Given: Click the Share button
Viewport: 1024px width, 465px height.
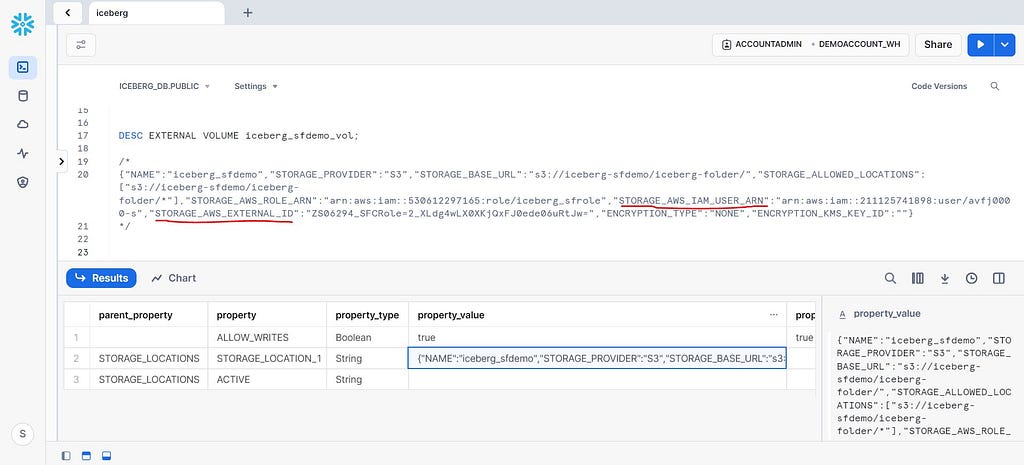Looking at the screenshot, I should point(938,44).
